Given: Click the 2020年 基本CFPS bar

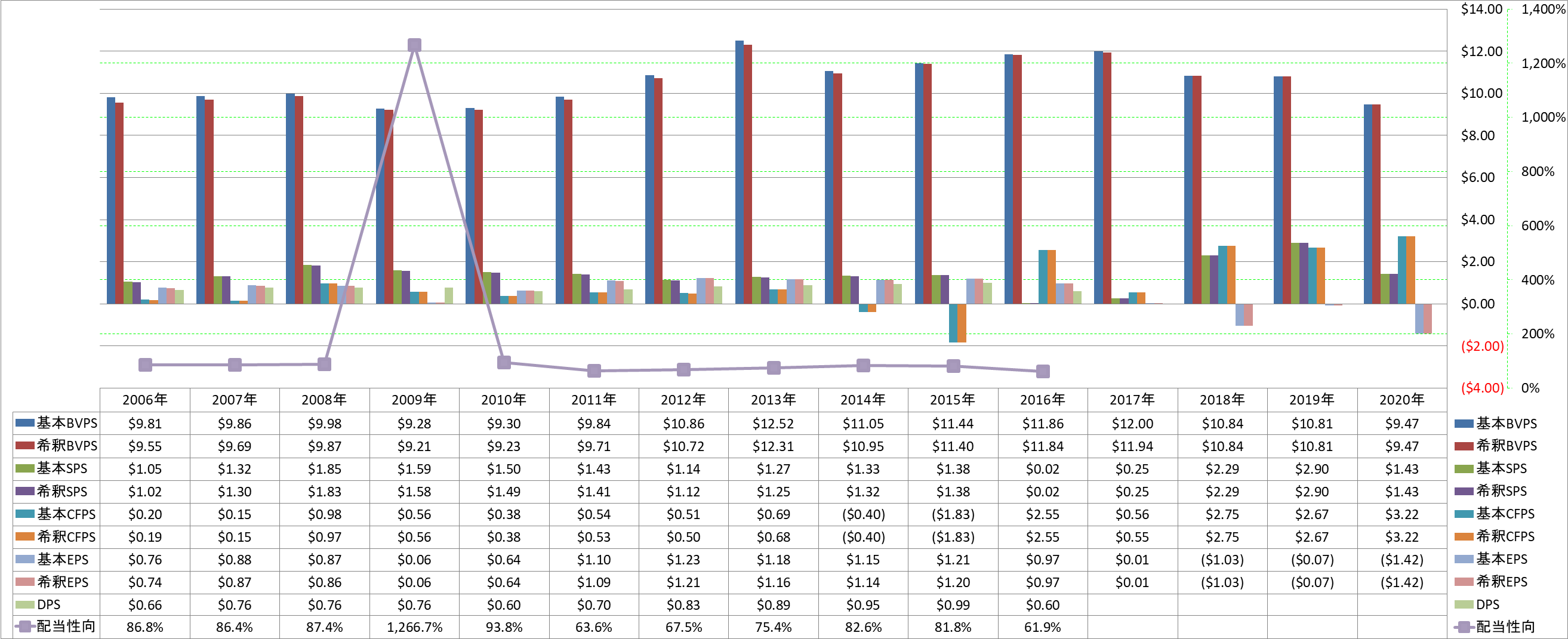Looking at the screenshot, I should [1402, 270].
